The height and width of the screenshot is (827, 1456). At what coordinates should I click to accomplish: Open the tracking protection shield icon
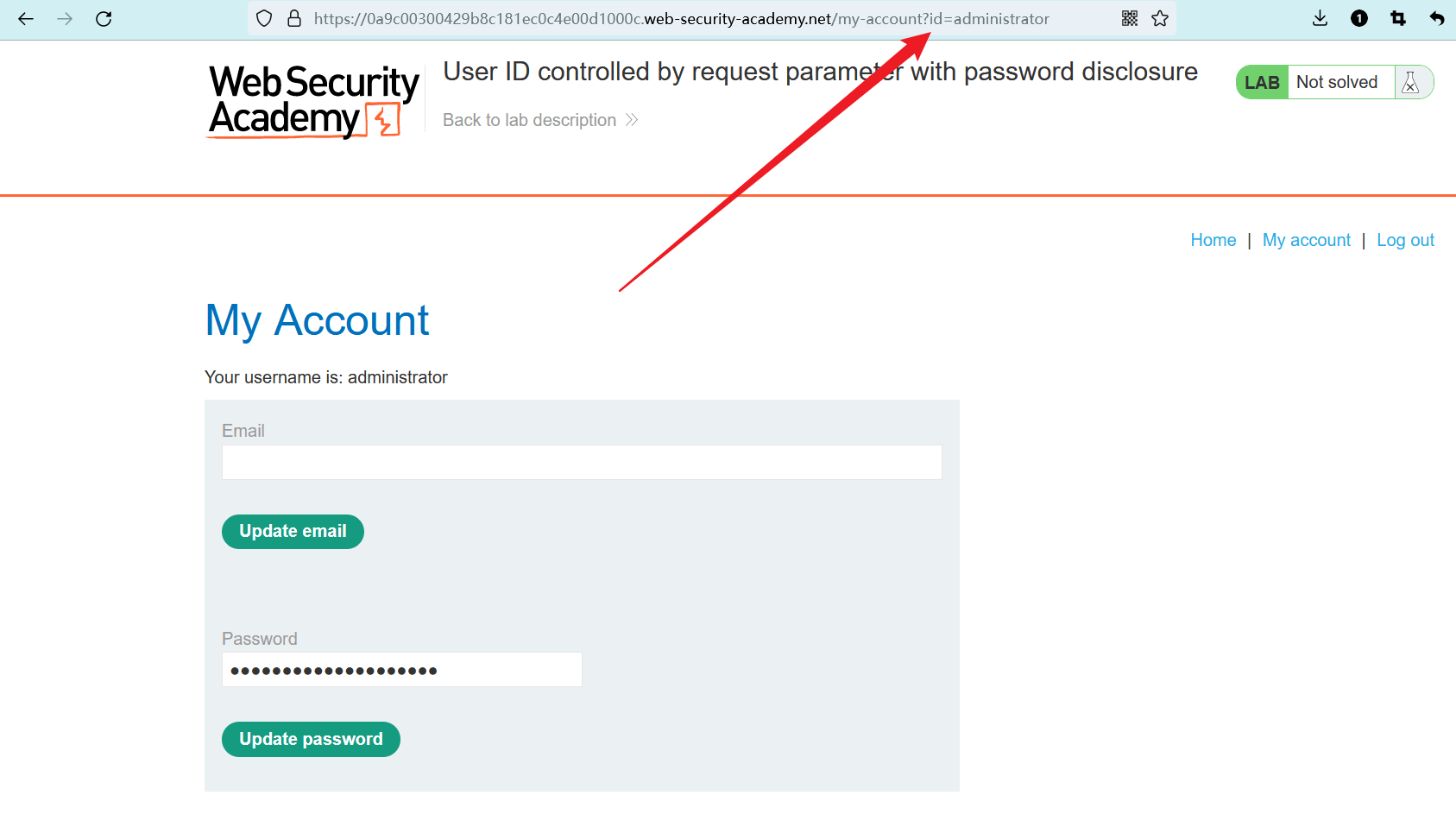tap(265, 19)
